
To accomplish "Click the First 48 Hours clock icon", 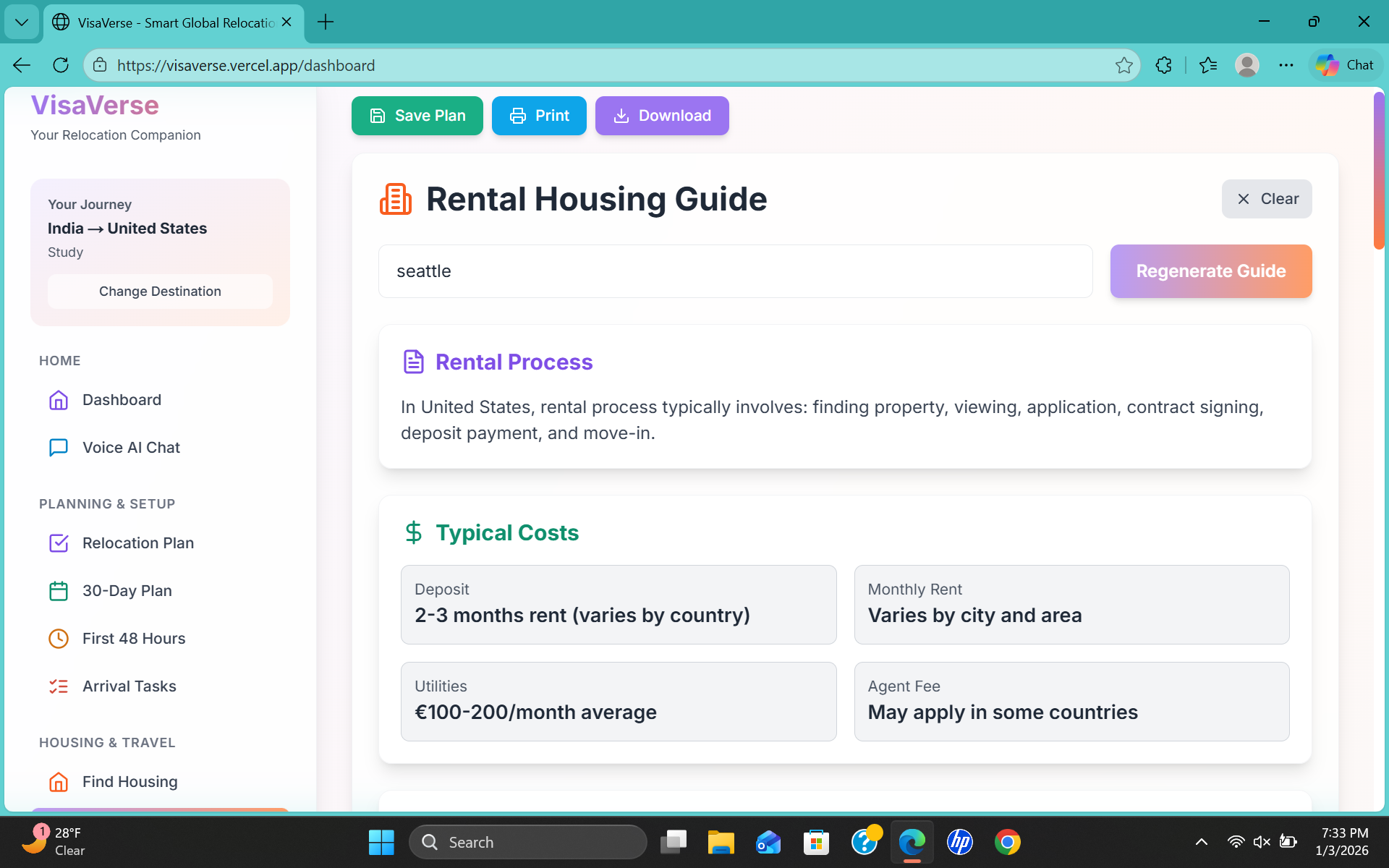I will 59,639.
